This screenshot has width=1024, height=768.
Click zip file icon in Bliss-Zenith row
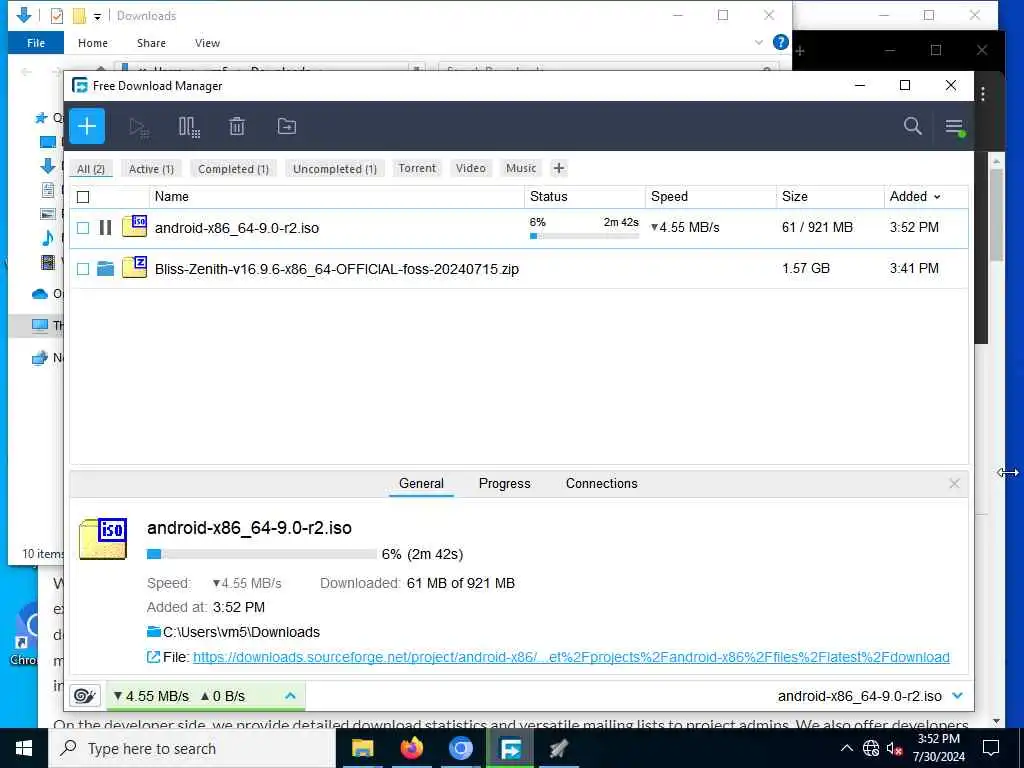135,268
